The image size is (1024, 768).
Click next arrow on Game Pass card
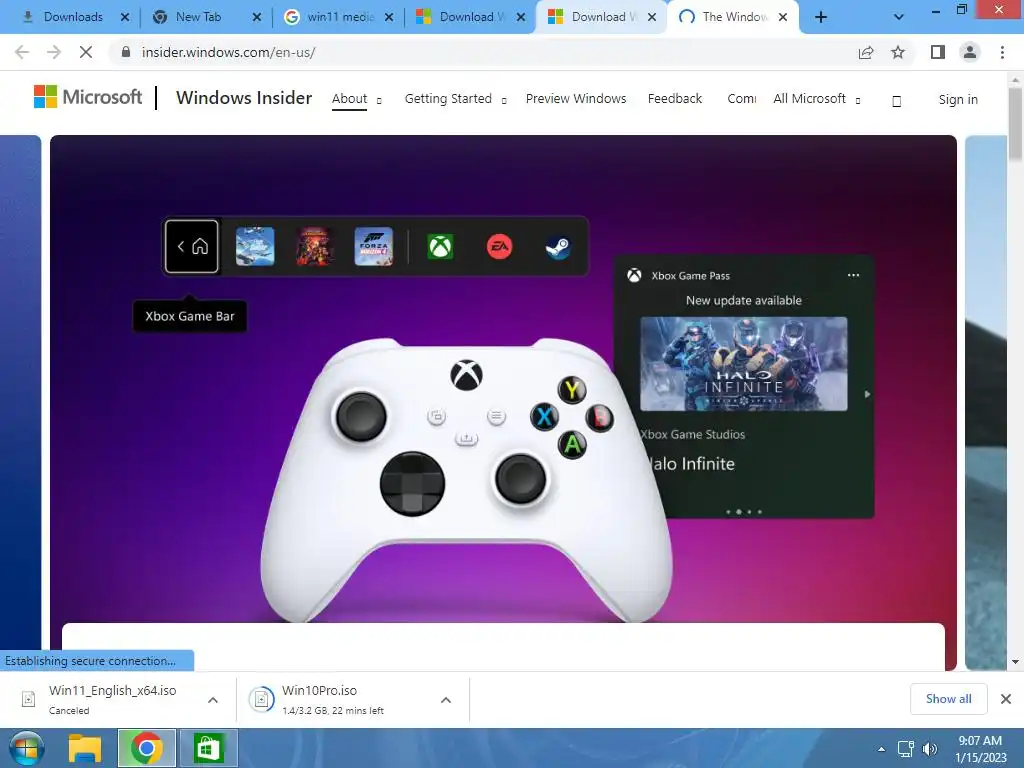[x=867, y=394]
